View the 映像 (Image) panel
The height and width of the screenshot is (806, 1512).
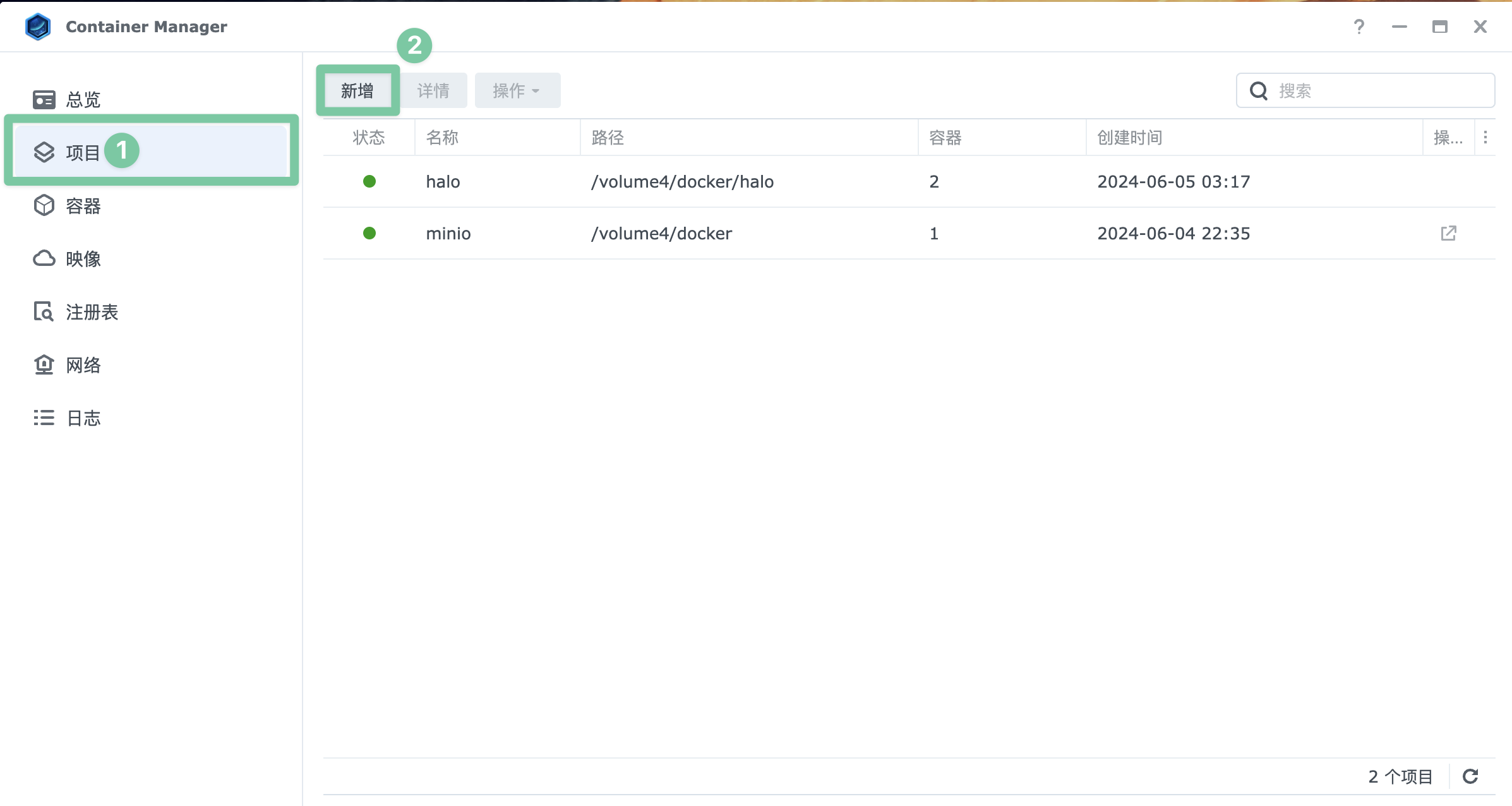(x=83, y=258)
